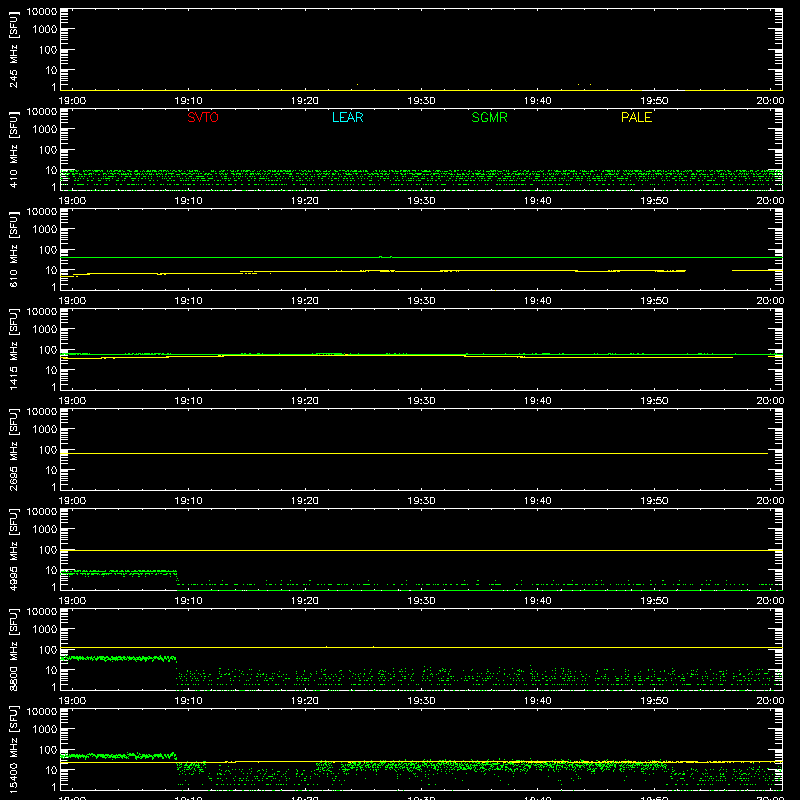Click 19:00 tick below the 245 MHz plot
The image size is (800, 800).
coord(72,101)
